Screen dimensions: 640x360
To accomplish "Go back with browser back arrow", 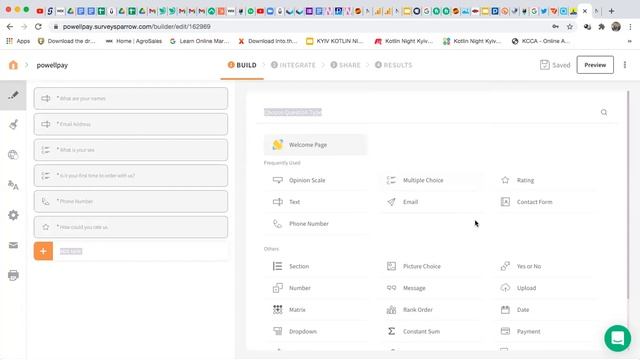I will pyautogui.click(x=10, y=27).
